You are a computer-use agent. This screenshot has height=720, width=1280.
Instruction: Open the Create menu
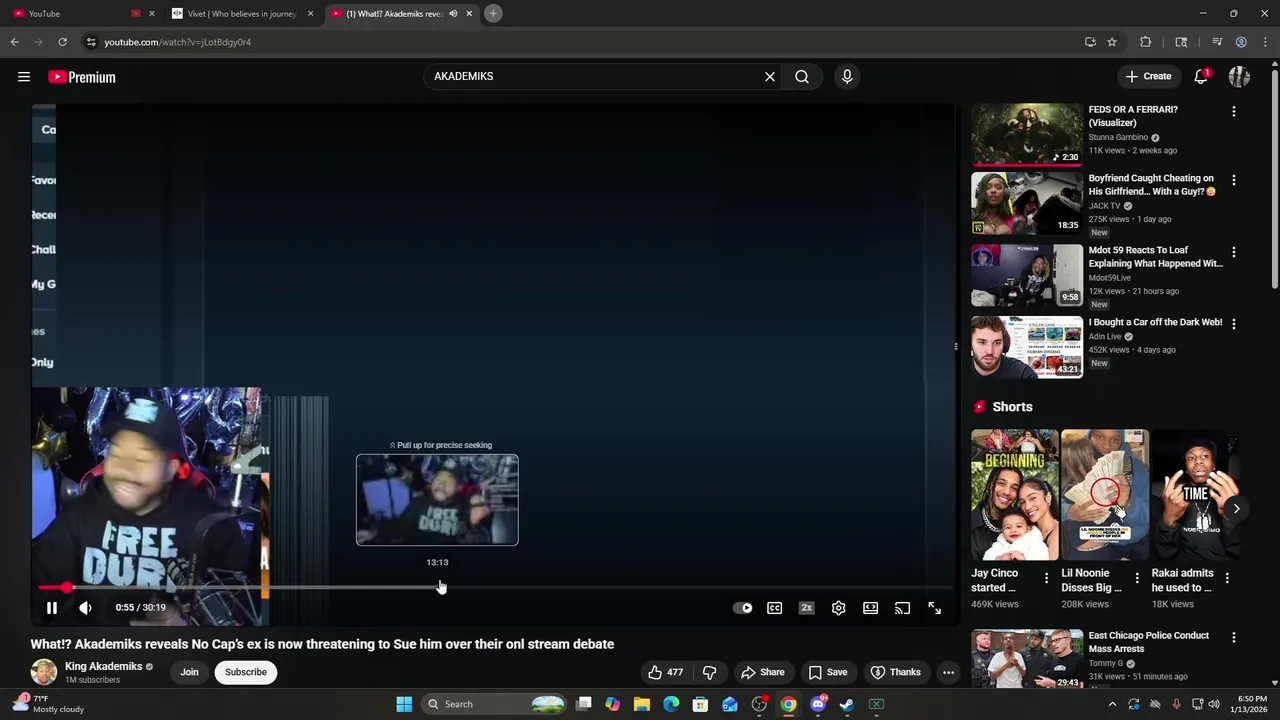click(1148, 76)
